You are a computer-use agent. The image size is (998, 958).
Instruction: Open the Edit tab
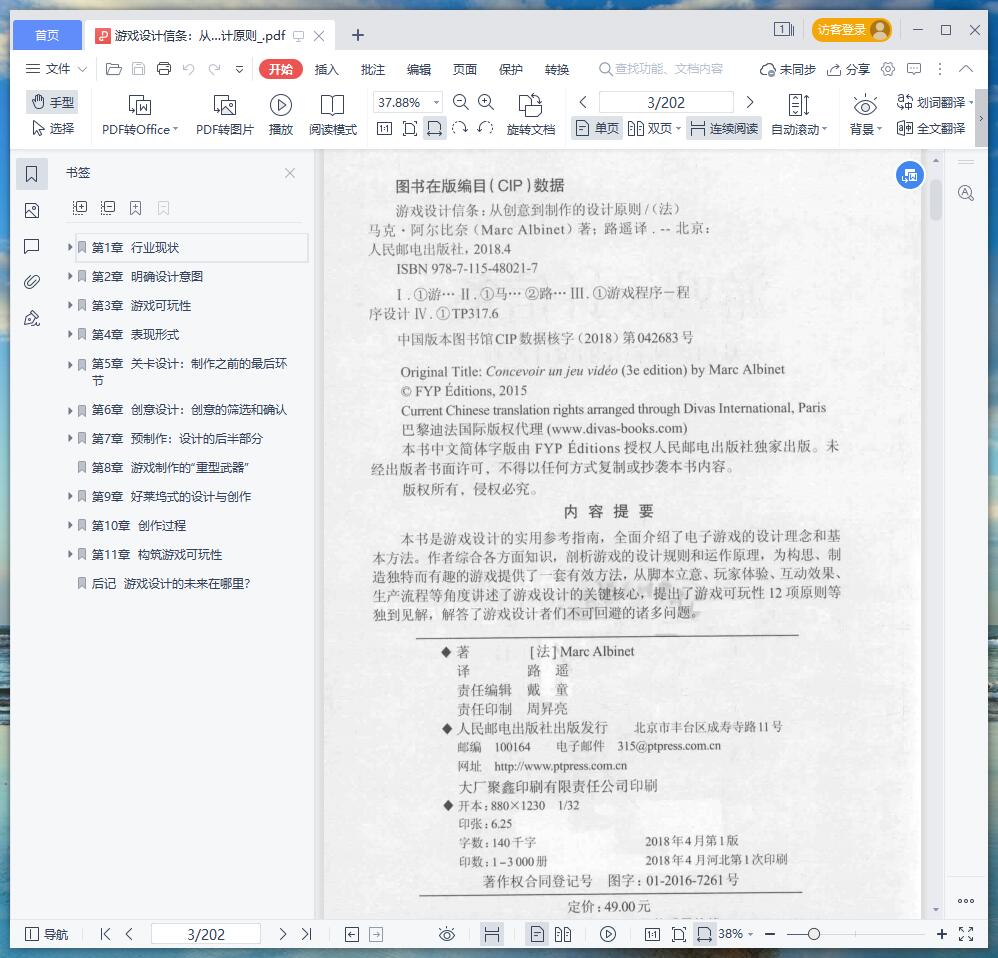418,69
